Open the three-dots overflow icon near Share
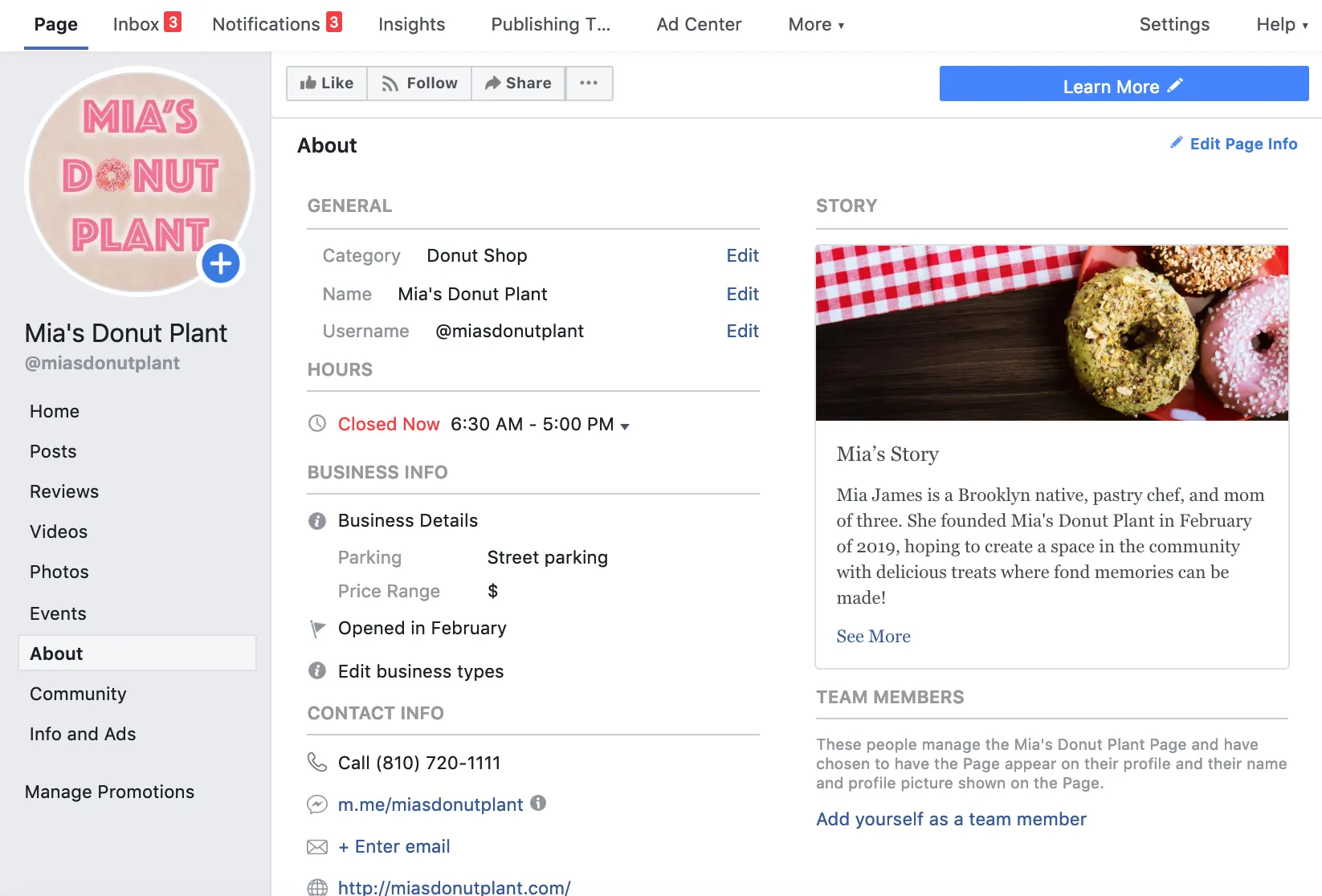This screenshot has width=1322, height=896. click(589, 83)
